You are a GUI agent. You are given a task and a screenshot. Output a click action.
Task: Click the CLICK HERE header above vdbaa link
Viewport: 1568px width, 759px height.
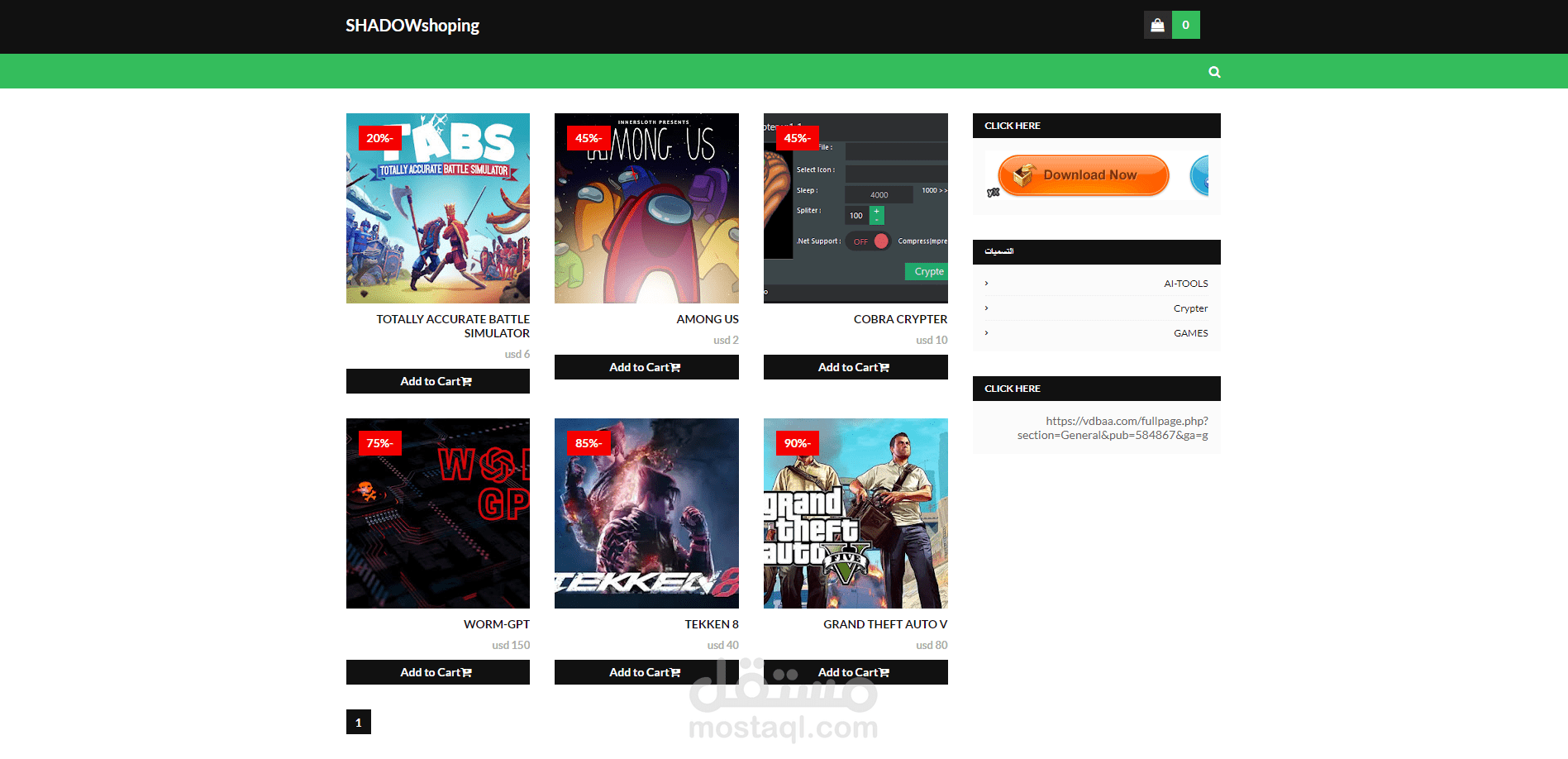pos(1097,389)
